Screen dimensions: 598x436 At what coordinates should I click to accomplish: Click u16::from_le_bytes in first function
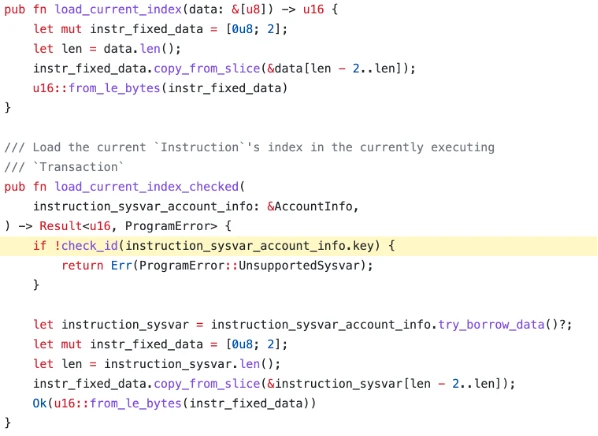tap(96, 88)
